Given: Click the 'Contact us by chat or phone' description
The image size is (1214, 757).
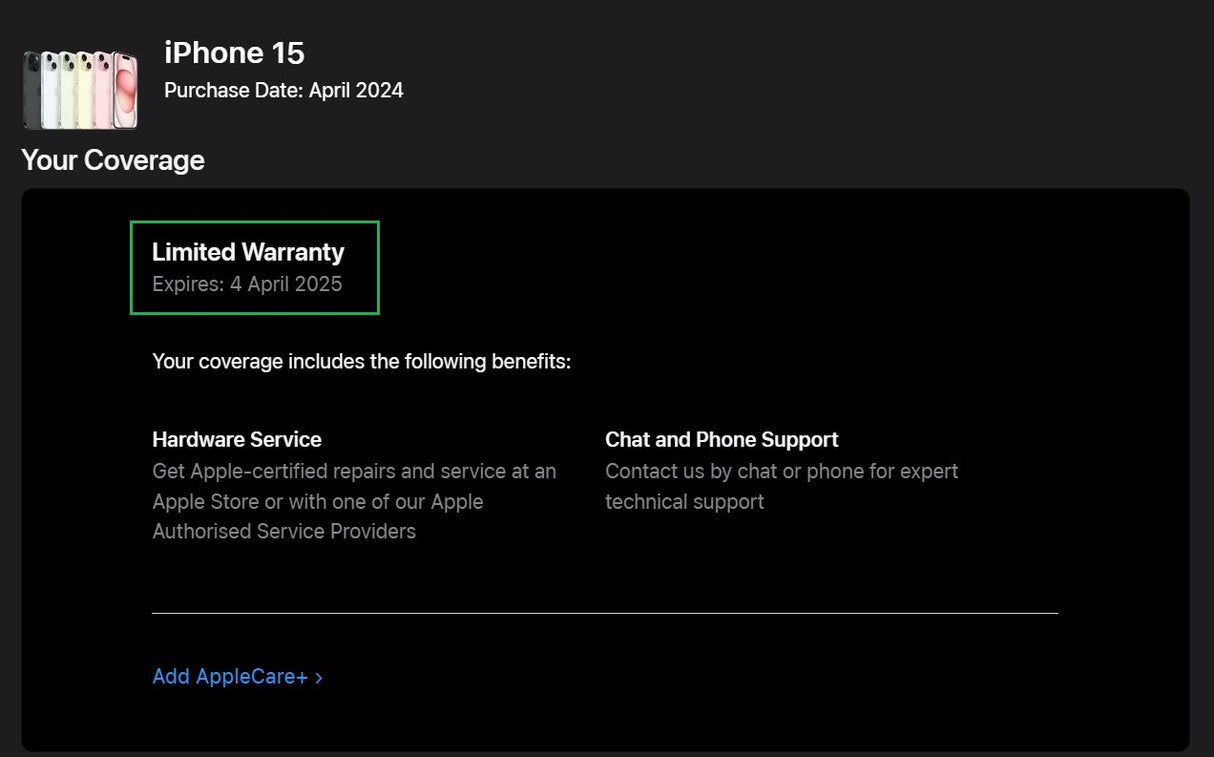Looking at the screenshot, I should [x=782, y=486].
